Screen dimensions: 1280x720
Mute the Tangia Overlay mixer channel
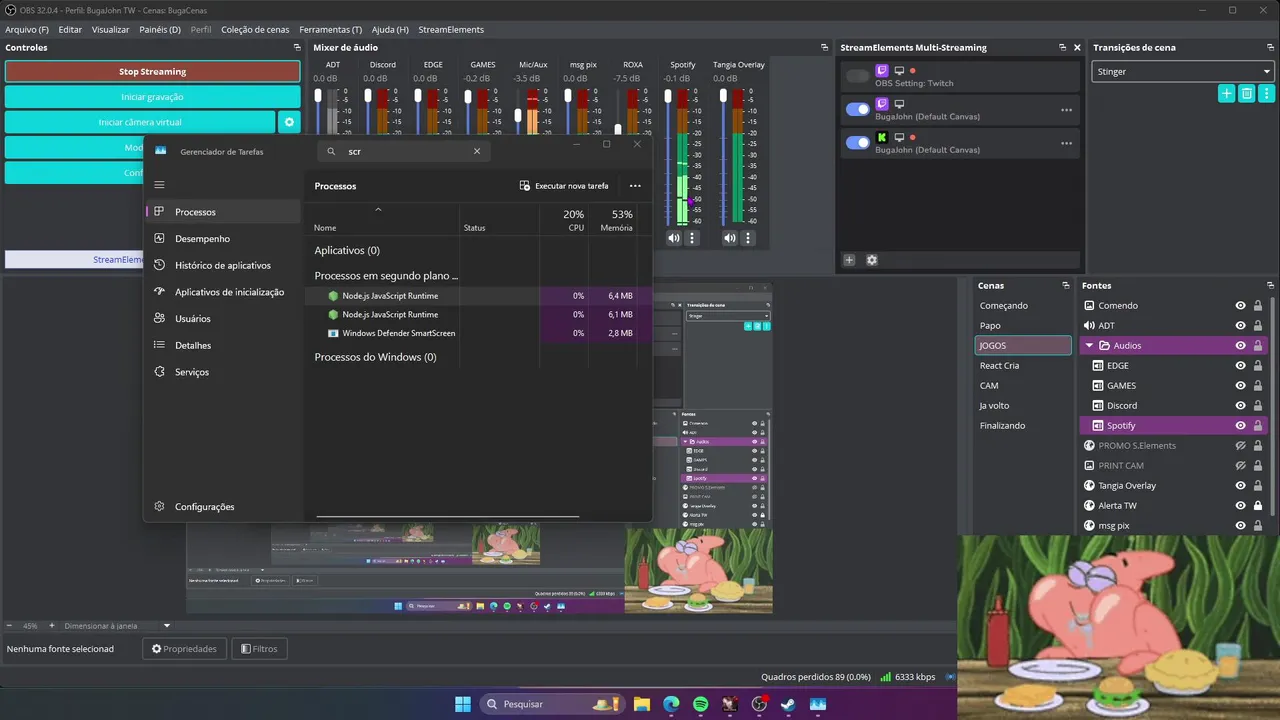(730, 238)
